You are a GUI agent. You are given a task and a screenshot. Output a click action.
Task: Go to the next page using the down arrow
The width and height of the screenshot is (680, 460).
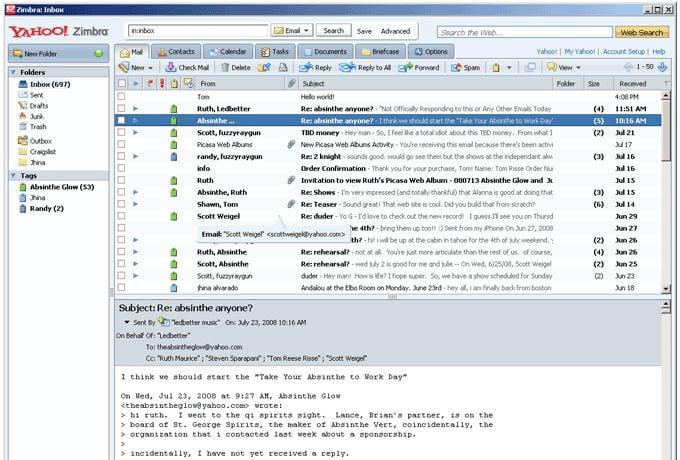click(662, 67)
